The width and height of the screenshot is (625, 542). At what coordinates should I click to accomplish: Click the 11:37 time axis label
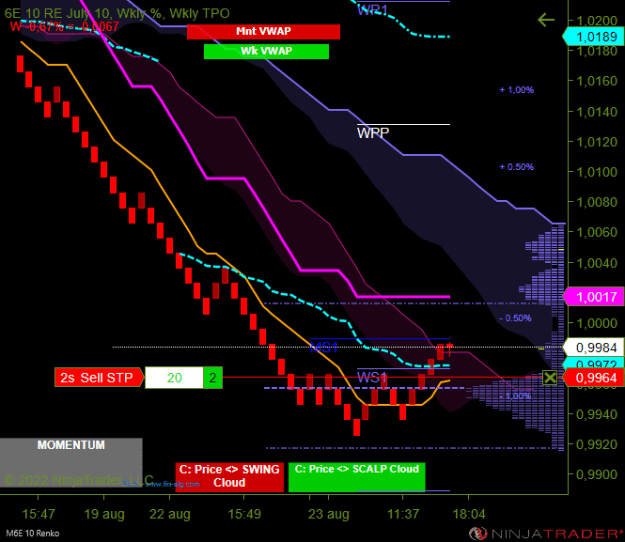tap(403, 514)
